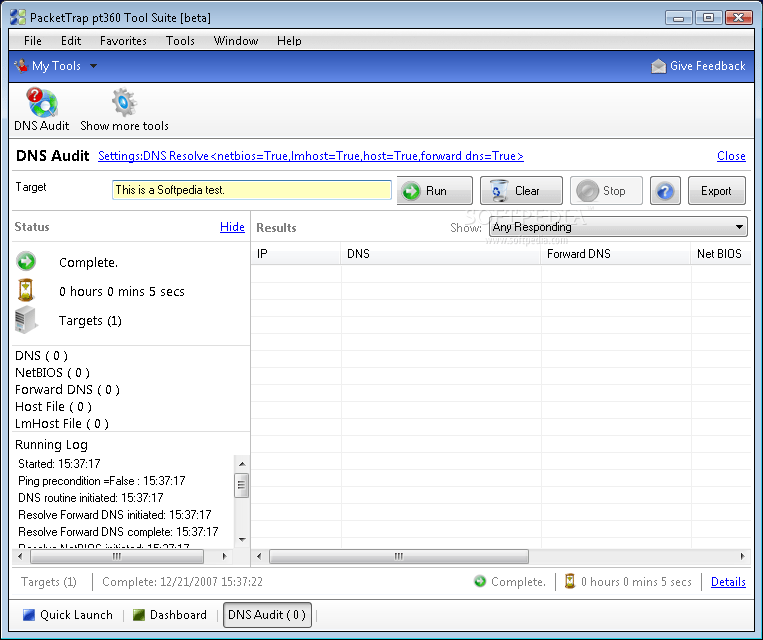Click the 'Host File ( 0 )' count text
Viewport: 763px width, 640px height.
click(53, 406)
